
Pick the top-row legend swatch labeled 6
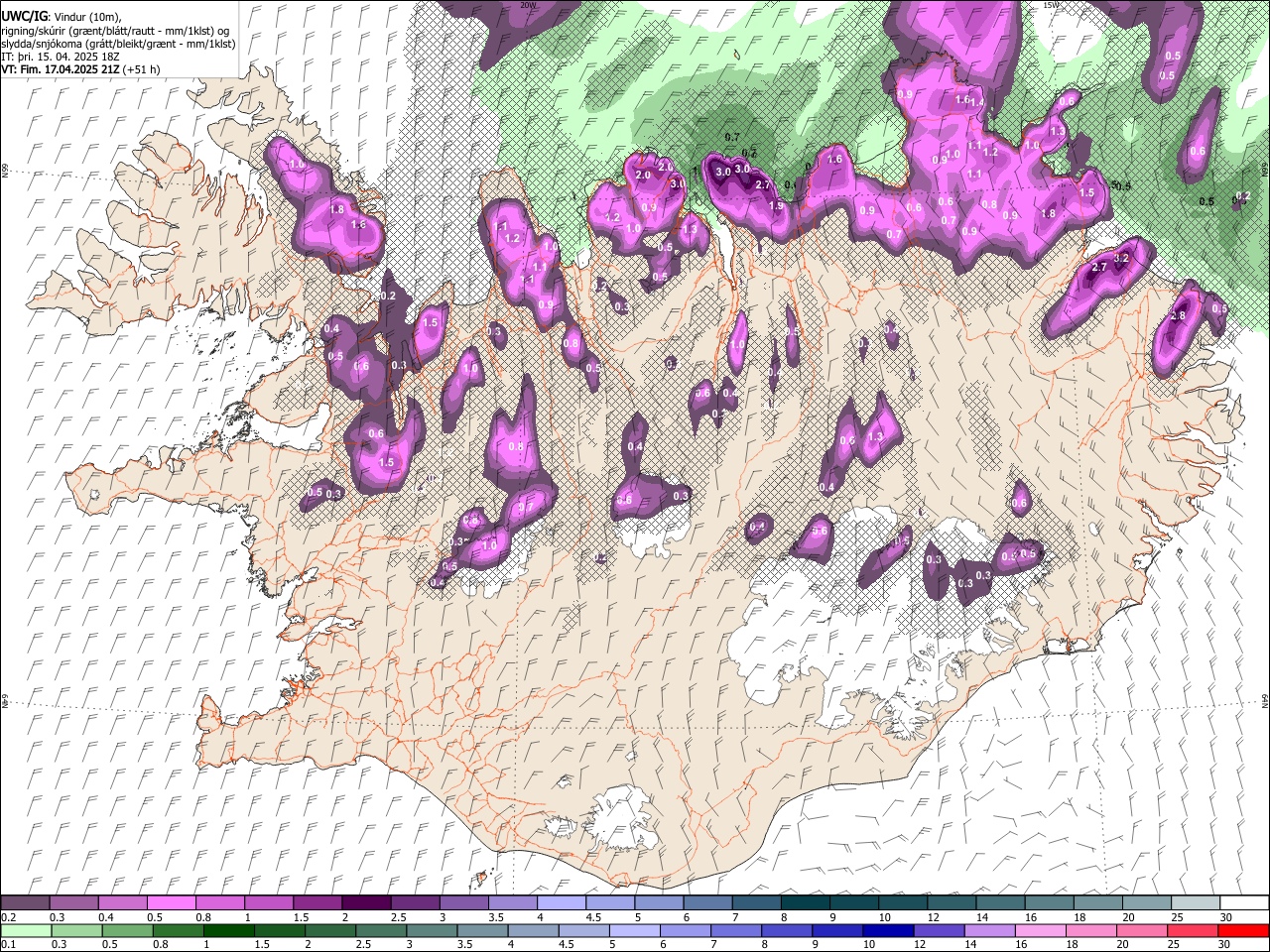coord(707,903)
